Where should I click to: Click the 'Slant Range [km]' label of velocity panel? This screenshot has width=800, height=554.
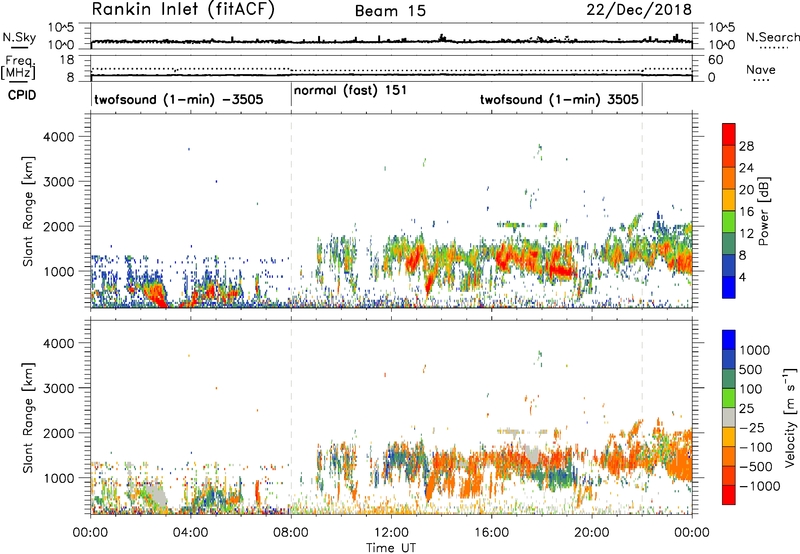(28, 417)
